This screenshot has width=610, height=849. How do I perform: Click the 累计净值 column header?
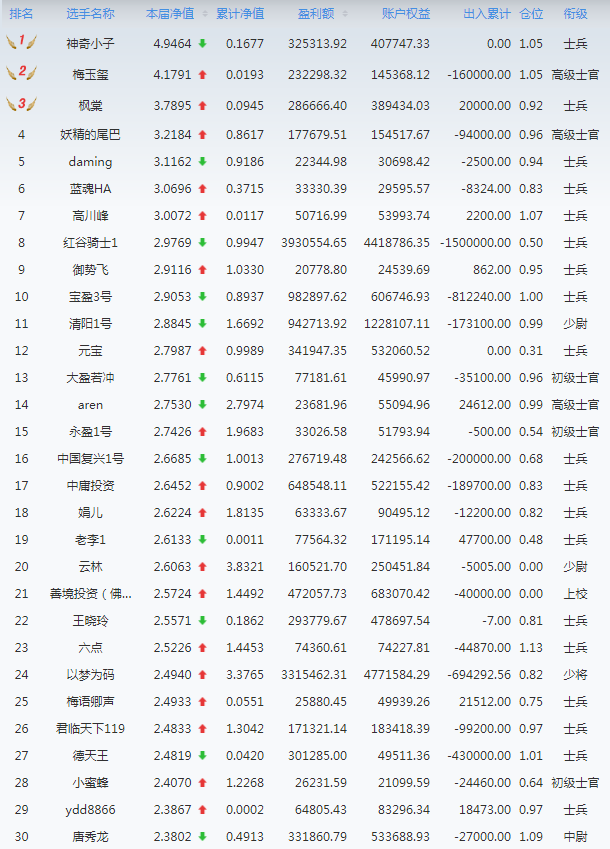point(240,14)
